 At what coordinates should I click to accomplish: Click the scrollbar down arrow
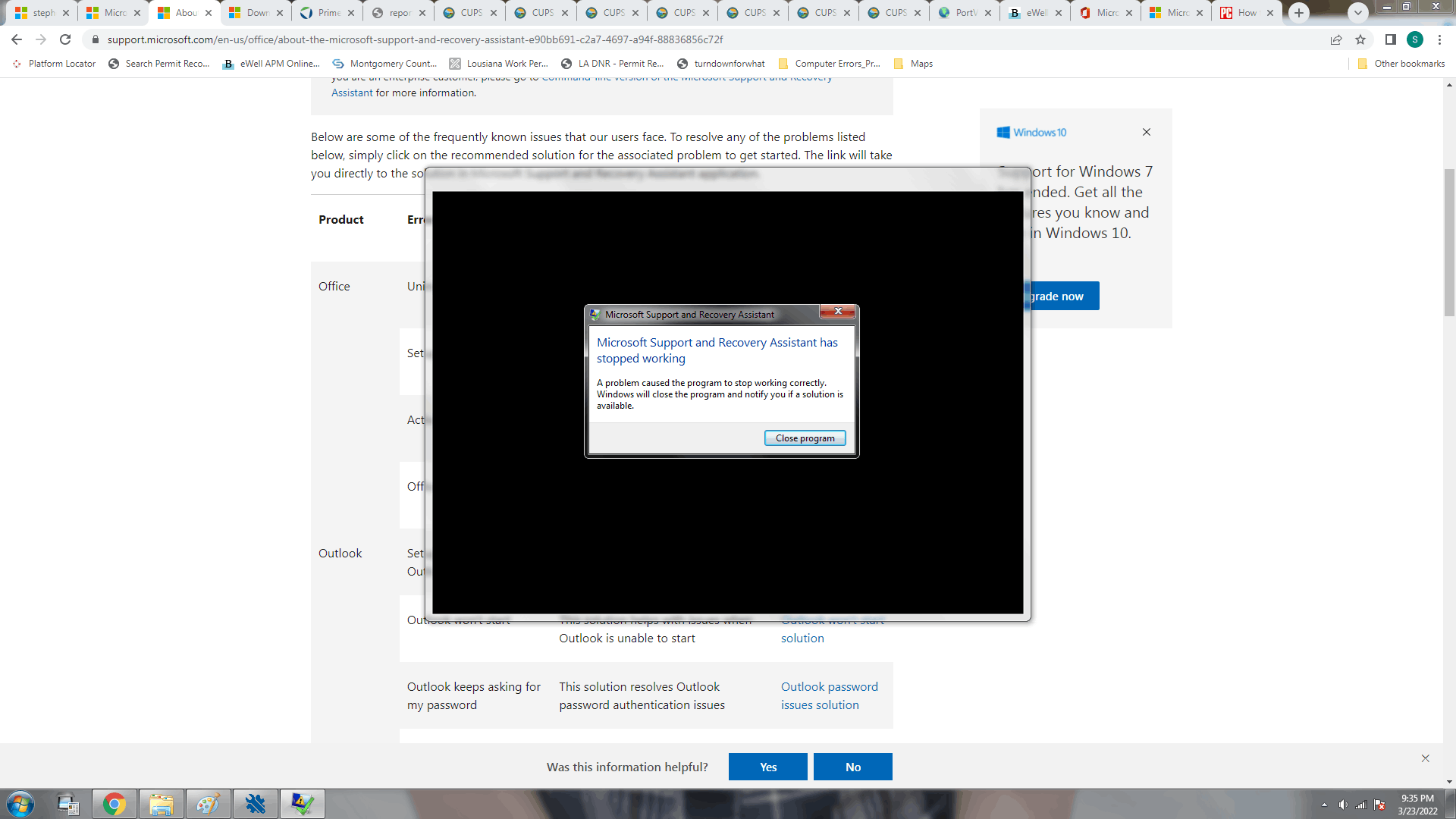pos(1449,782)
